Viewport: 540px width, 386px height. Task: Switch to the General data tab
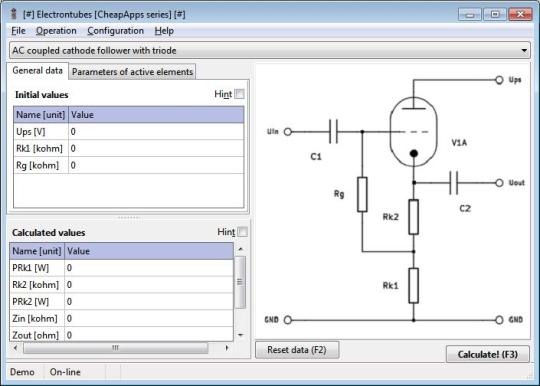38,71
